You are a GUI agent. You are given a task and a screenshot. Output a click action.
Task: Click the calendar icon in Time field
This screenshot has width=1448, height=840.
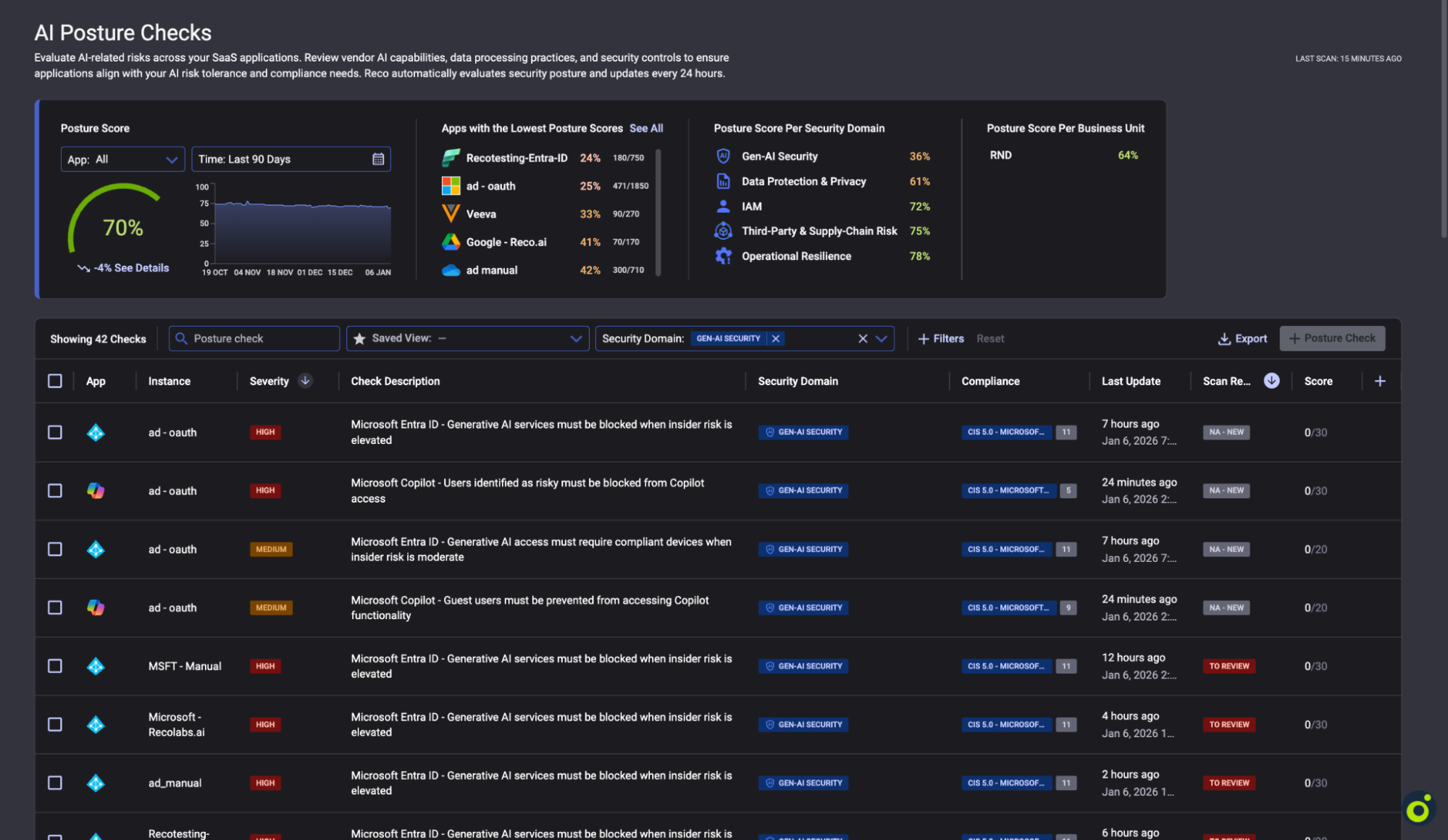click(x=378, y=159)
